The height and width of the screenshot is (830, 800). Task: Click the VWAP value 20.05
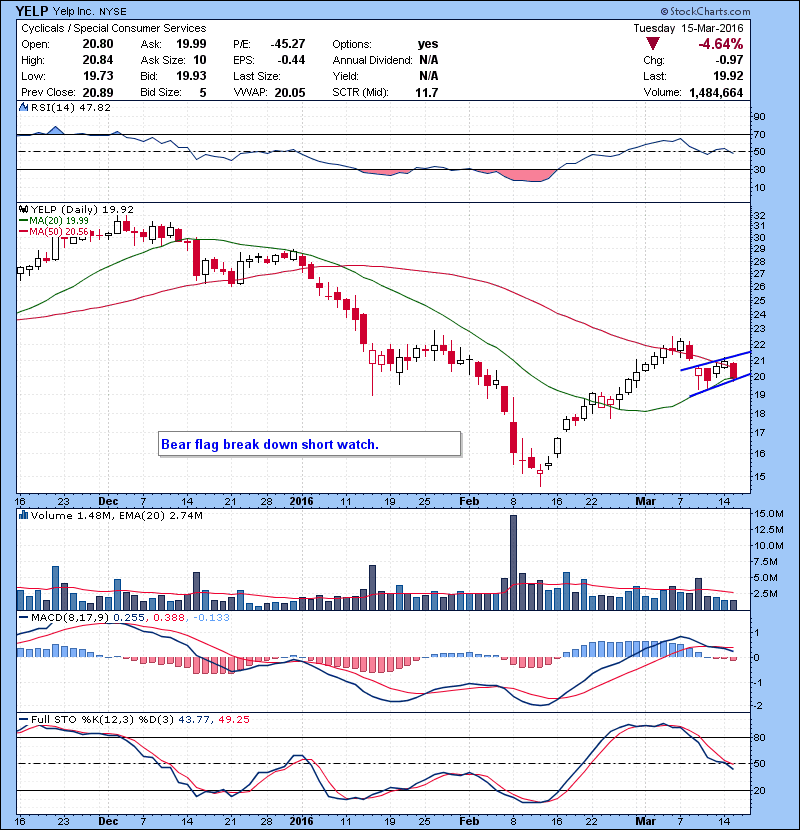pos(290,93)
